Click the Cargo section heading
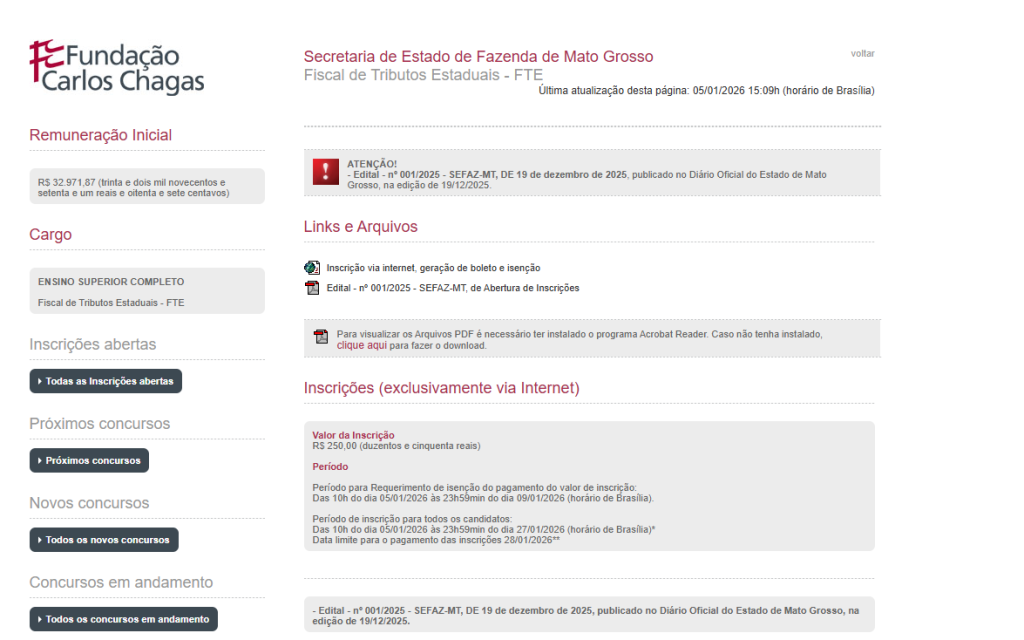The height and width of the screenshot is (640, 1024). pyautogui.click(x=51, y=235)
